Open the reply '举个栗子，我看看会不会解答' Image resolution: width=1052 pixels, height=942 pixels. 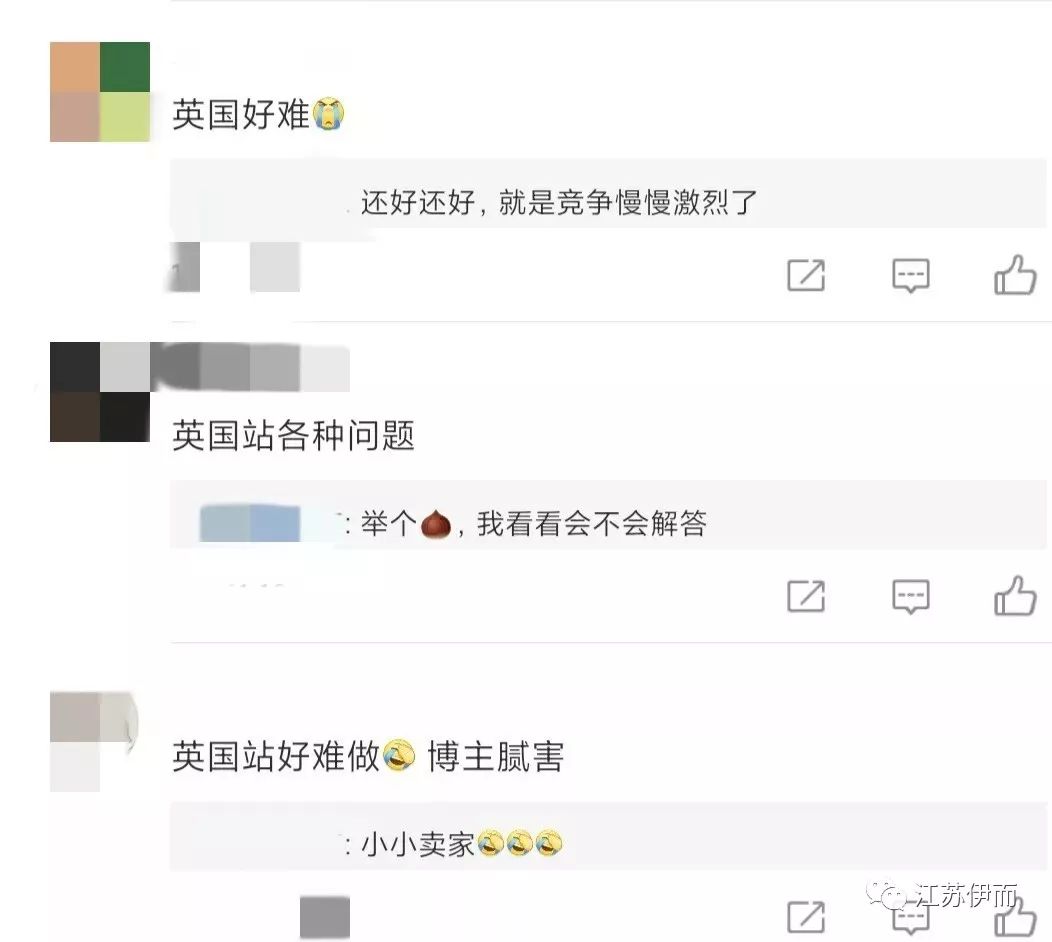[x=608, y=515]
